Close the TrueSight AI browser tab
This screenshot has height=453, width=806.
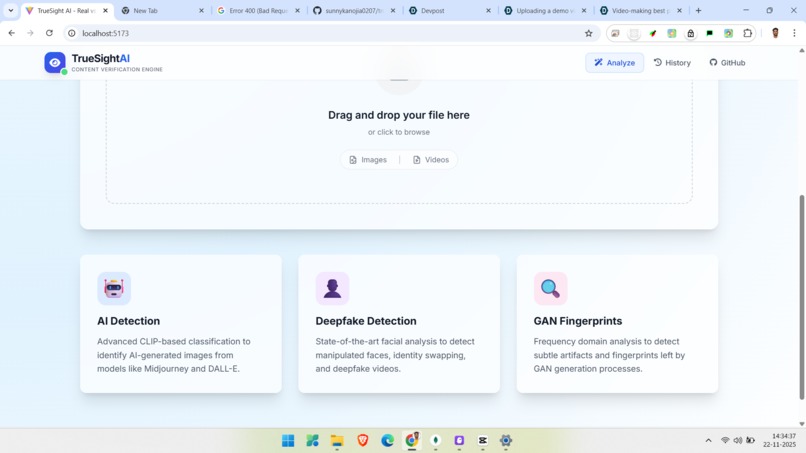pyautogui.click(x=105, y=10)
